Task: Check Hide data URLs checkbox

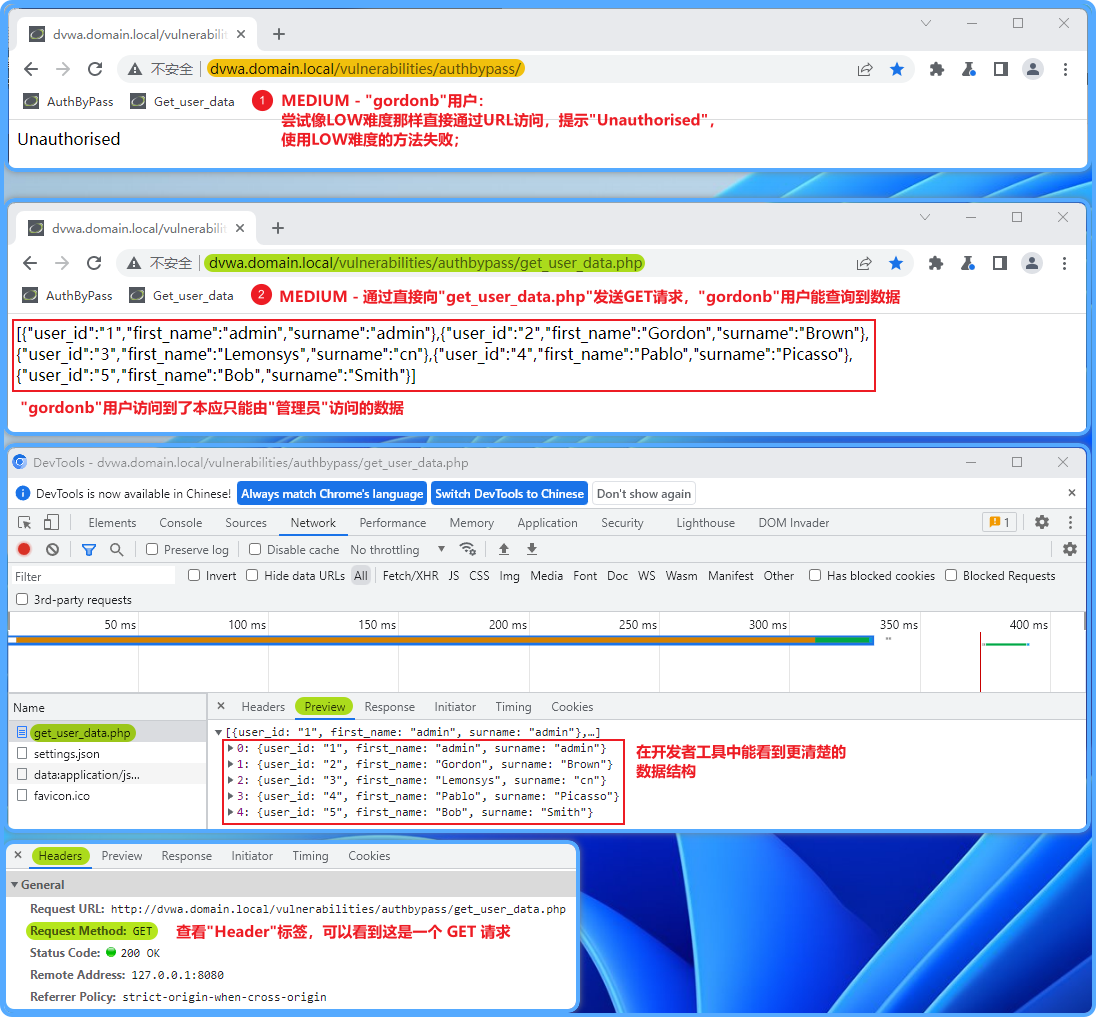Action: [x=252, y=575]
